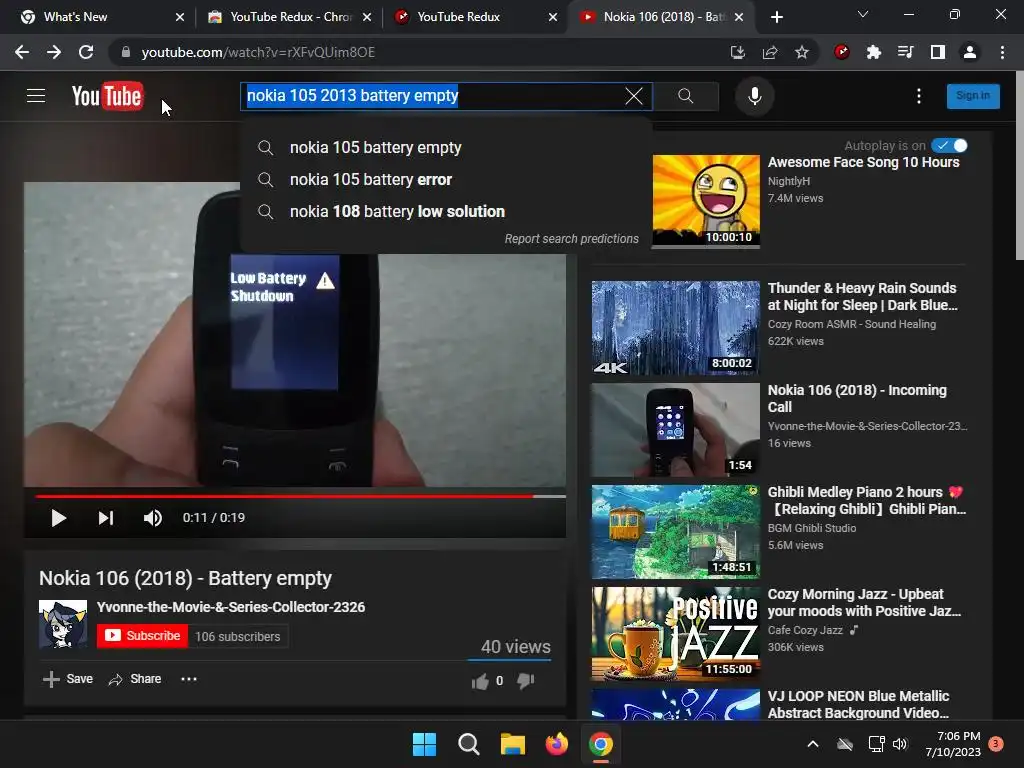Viewport: 1024px width, 768px height.
Task: Share this page icon in address bar
Action: (x=770, y=52)
